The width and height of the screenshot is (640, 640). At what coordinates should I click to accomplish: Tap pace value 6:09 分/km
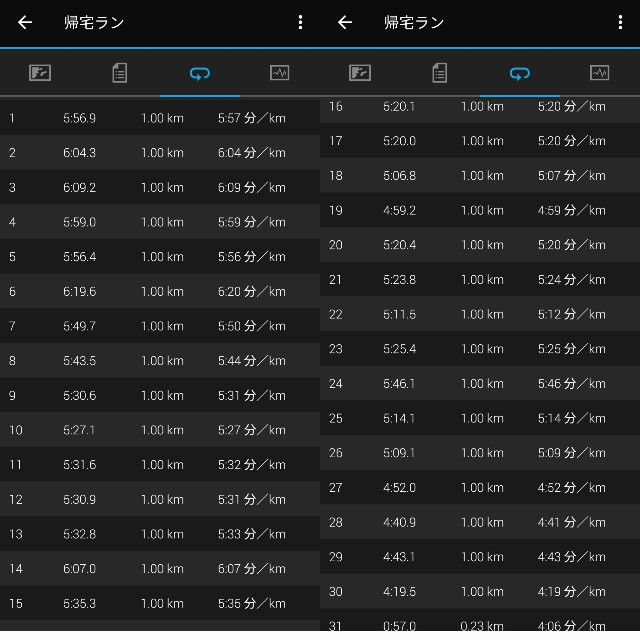[252, 187]
